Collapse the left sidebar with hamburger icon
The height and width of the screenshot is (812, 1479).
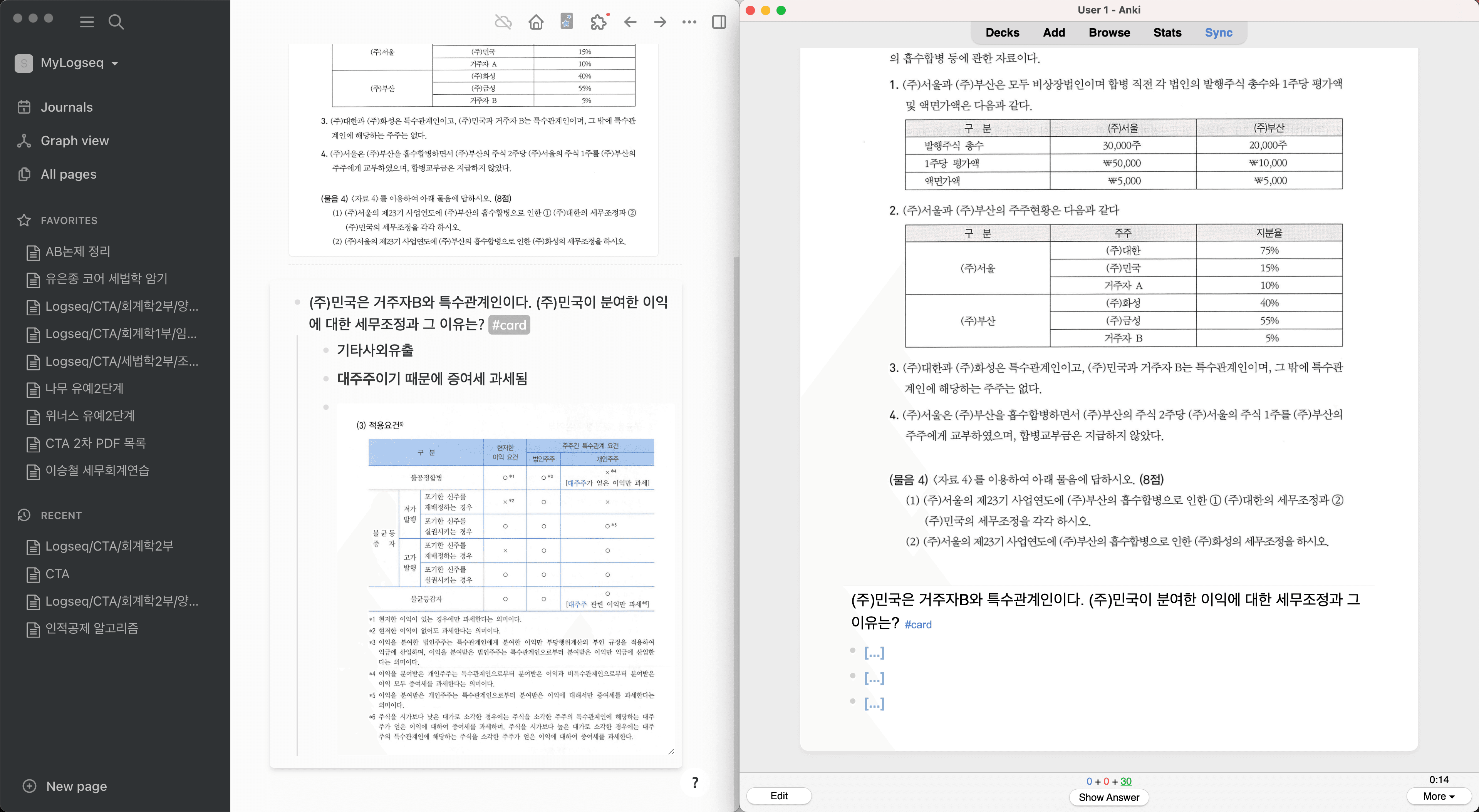point(87,22)
